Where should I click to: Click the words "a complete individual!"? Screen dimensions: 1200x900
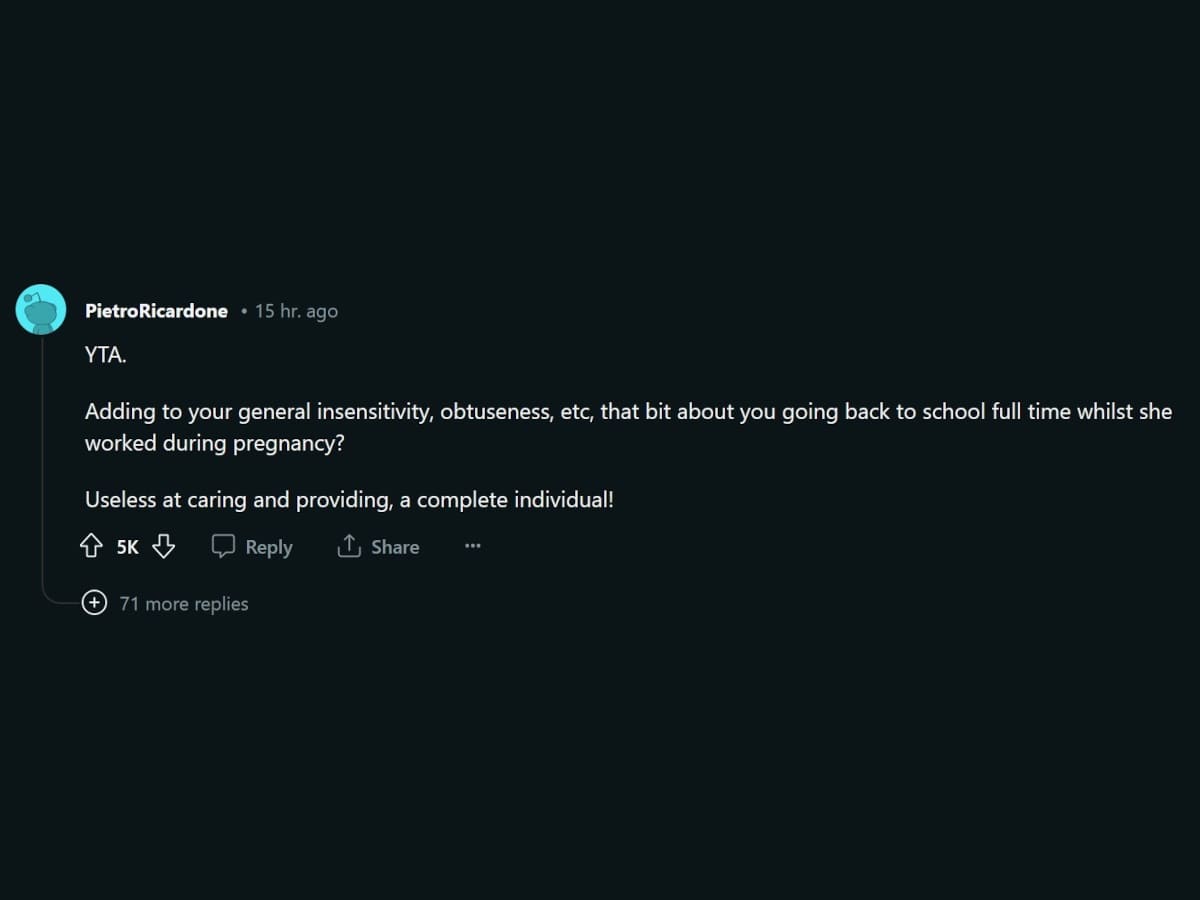click(507, 500)
